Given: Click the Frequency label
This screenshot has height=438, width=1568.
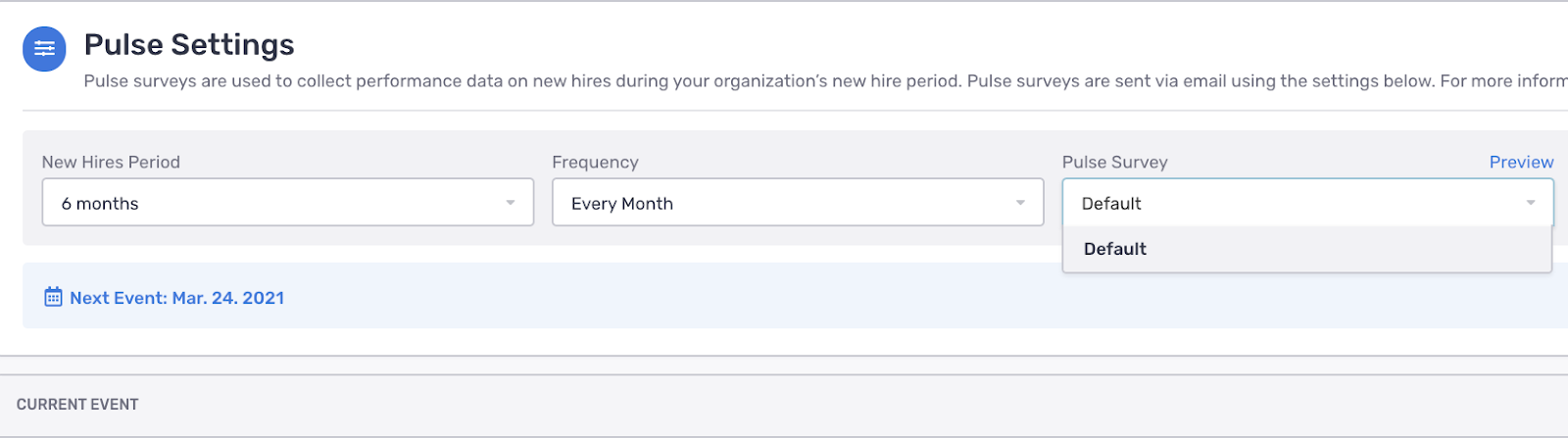Looking at the screenshot, I should 595,162.
